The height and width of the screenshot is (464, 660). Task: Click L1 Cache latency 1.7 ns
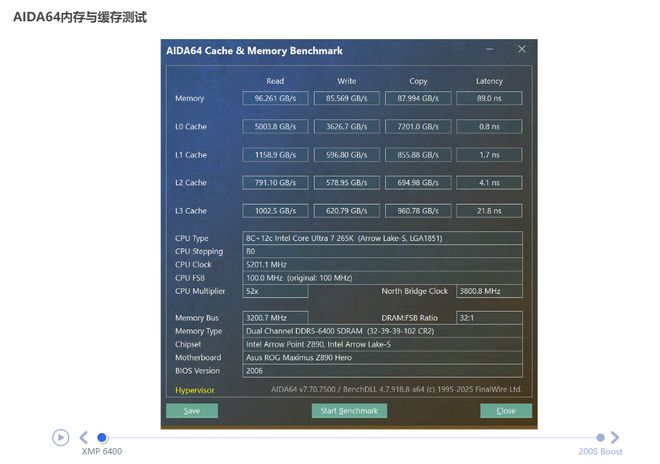[489, 155]
